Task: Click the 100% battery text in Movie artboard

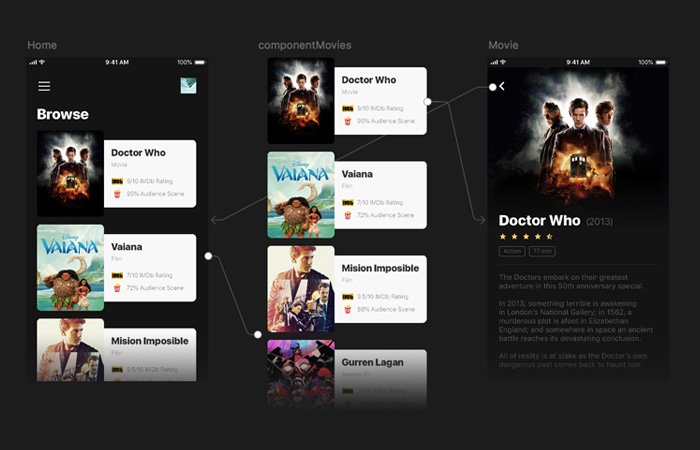Action: (646, 62)
